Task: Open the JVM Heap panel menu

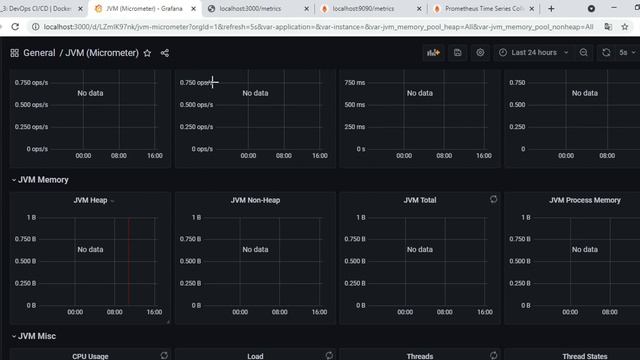Action: [x=113, y=201]
